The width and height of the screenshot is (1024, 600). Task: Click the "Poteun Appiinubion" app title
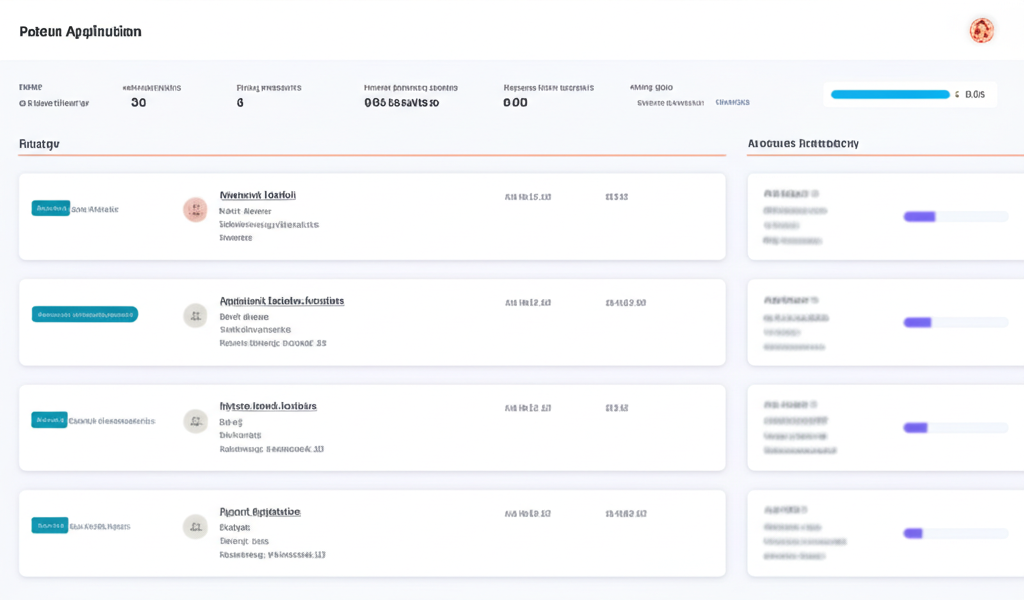(x=80, y=31)
